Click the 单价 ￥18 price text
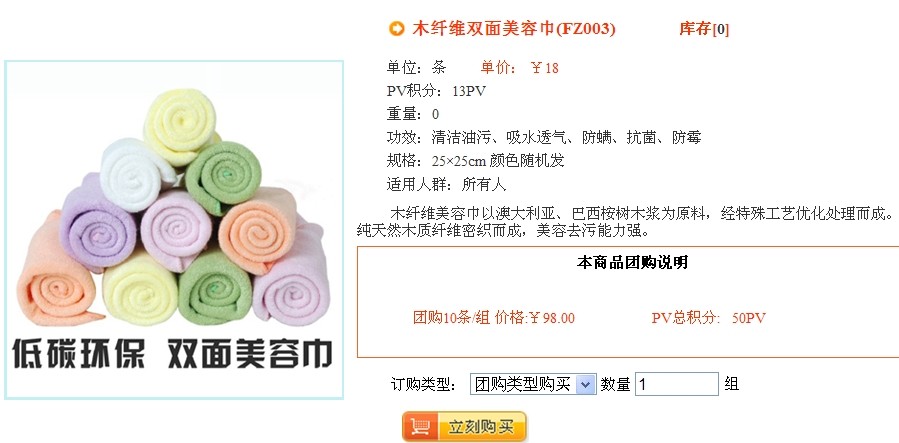 (519, 68)
